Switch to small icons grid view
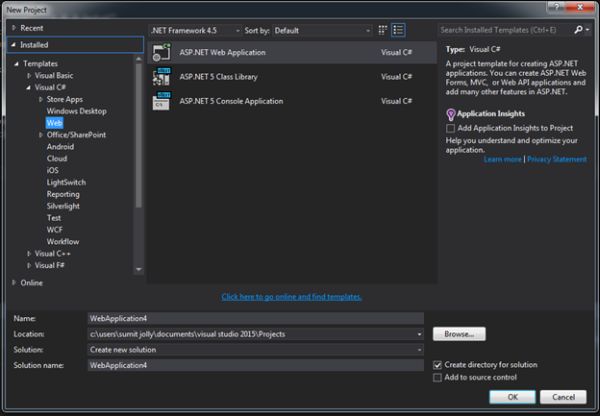 [x=382, y=30]
